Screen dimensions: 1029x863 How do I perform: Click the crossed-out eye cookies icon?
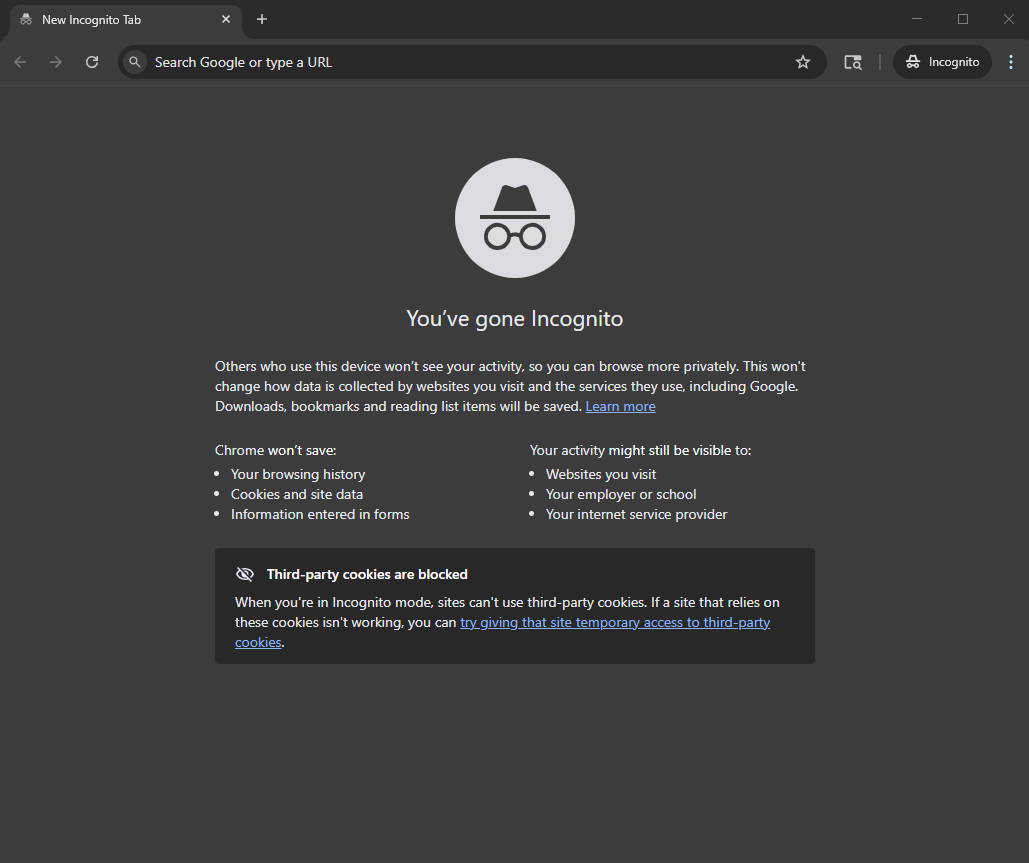coord(245,574)
